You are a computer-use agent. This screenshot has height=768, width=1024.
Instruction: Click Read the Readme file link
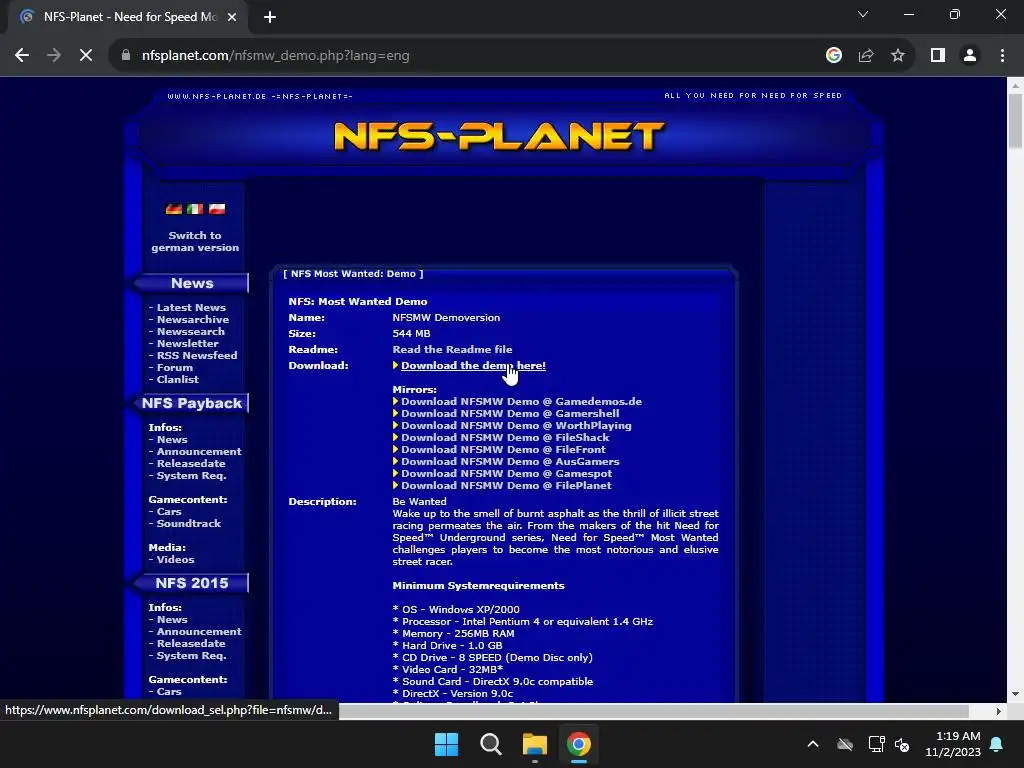[x=452, y=349]
